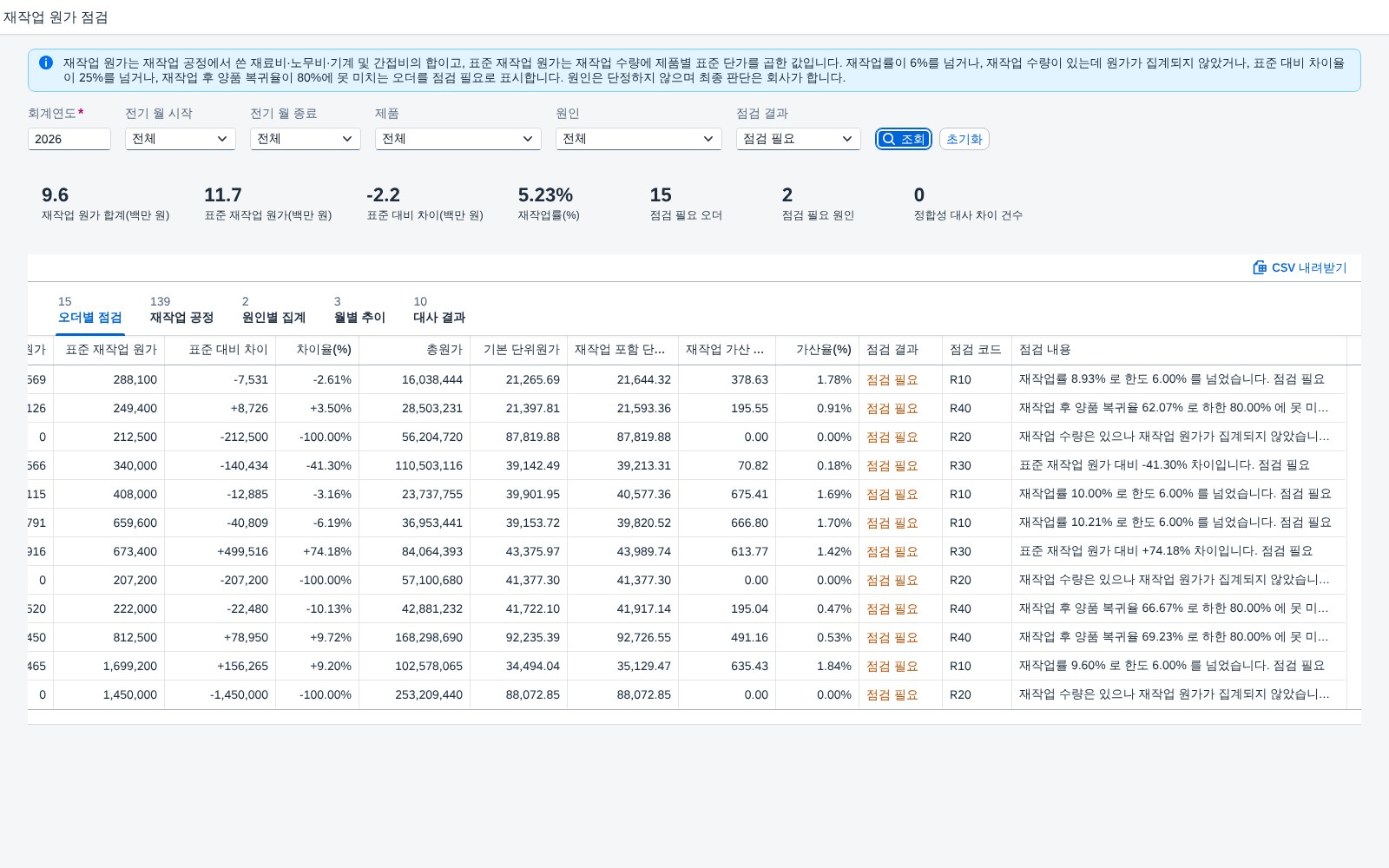Click the 가산율 cell 1.78%

(x=818, y=379)
